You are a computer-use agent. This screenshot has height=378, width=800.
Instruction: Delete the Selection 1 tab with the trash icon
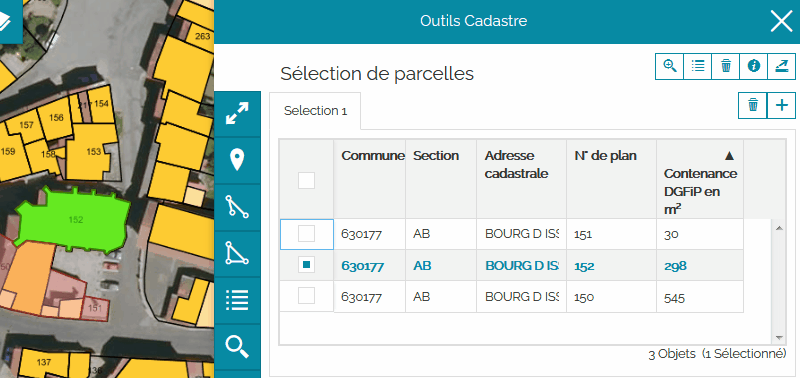coord(753,105)
